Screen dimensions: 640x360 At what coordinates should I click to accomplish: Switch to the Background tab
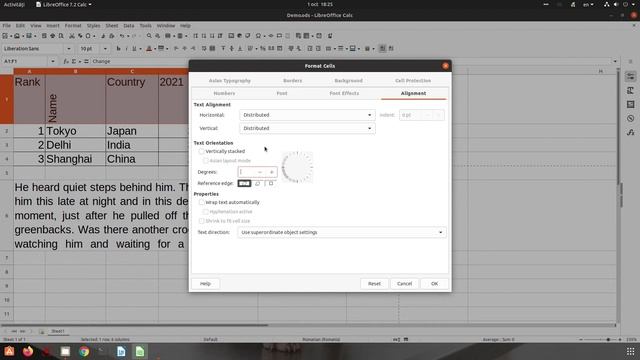349,81
